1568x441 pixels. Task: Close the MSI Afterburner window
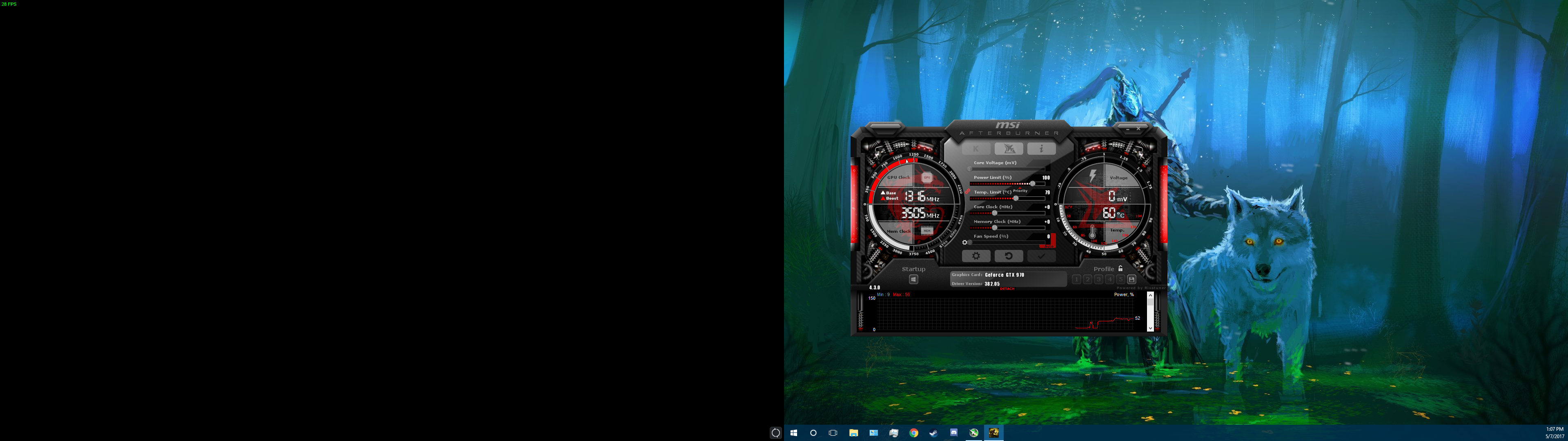point(1138,129)
